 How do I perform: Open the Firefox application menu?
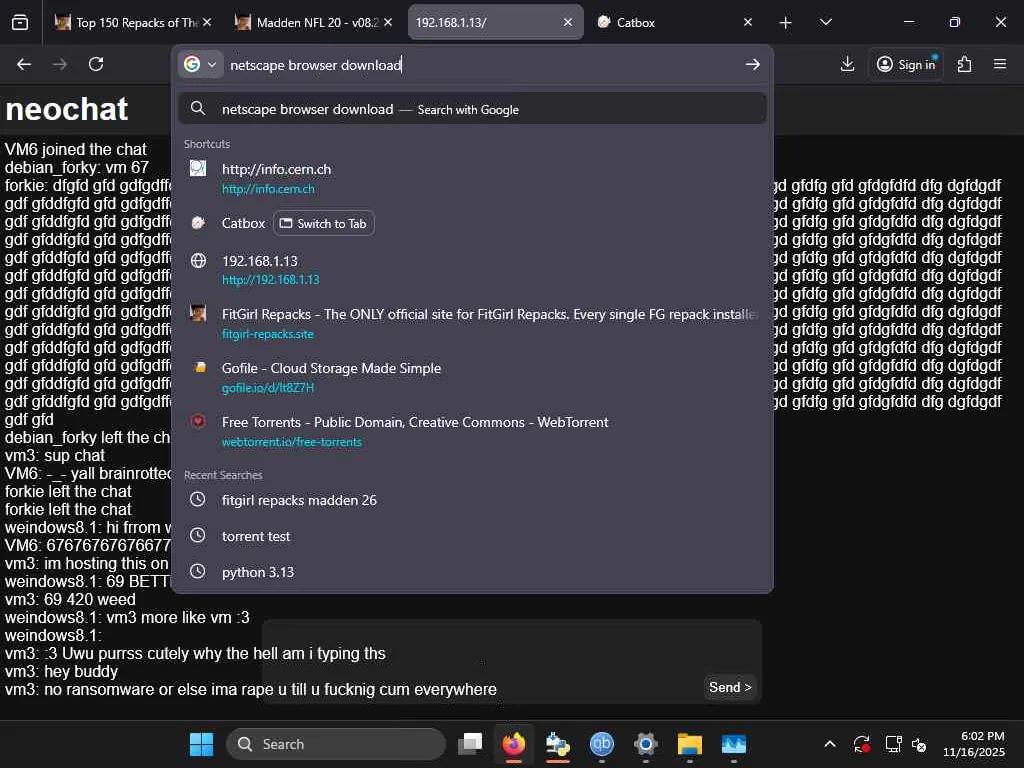pyautogui.click(x=1000, y=64)
